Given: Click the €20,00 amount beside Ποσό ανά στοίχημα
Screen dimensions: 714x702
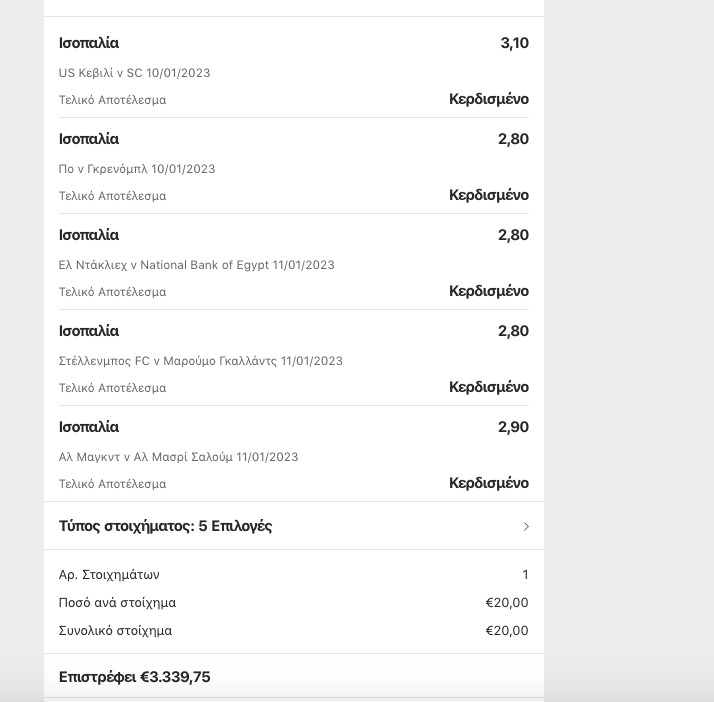Looking at the screenshot, I should coord(507,603).
